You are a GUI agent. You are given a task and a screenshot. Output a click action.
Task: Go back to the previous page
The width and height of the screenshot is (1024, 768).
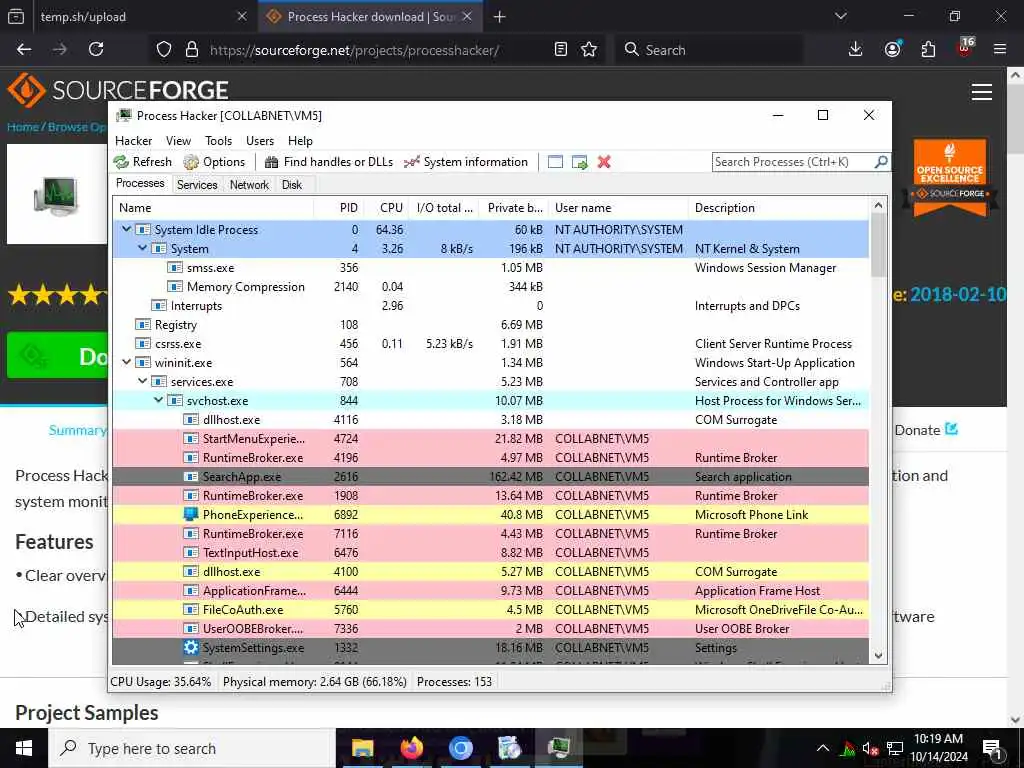24,50
